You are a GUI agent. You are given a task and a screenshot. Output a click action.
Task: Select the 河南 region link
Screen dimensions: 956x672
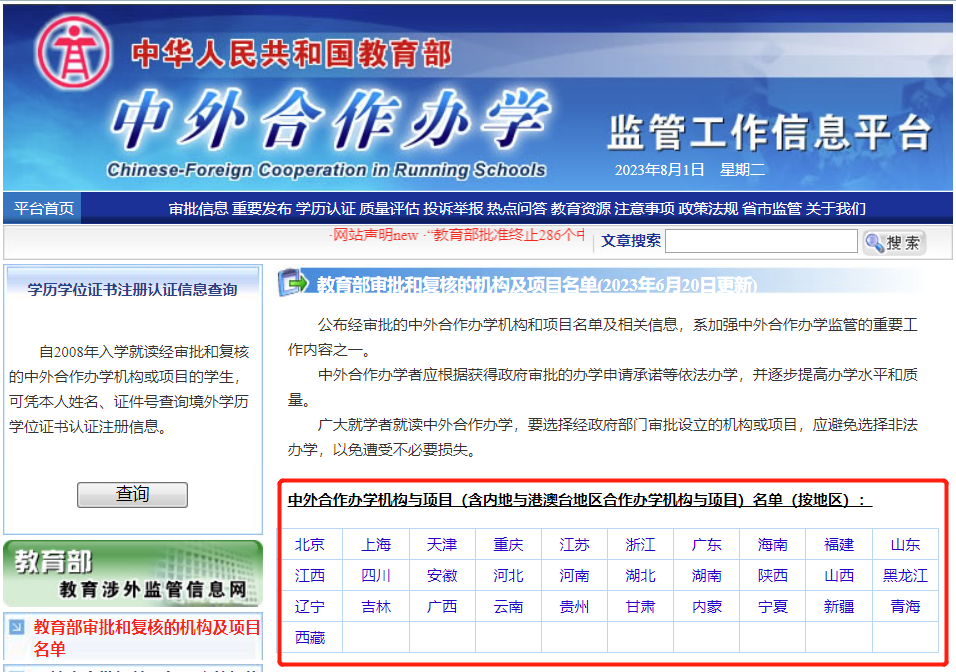click(574, 576)
